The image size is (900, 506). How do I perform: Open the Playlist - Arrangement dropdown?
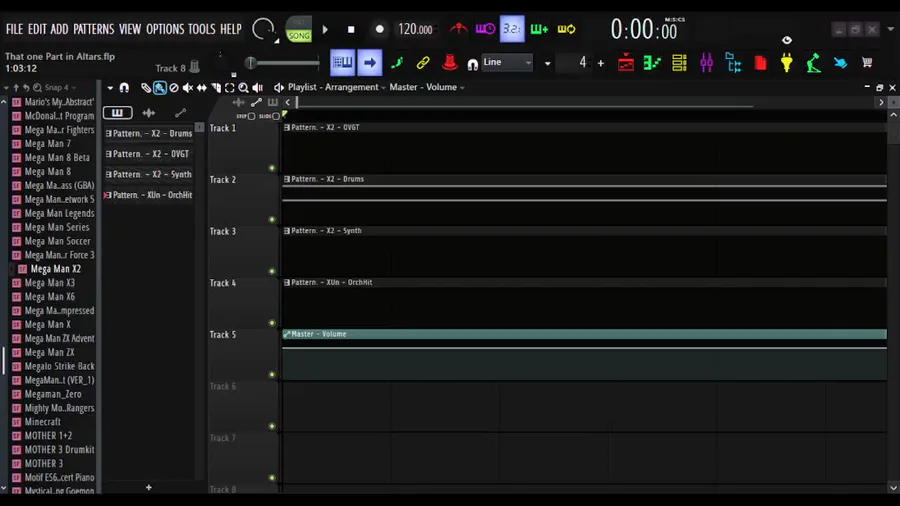[x=337, y=87]
